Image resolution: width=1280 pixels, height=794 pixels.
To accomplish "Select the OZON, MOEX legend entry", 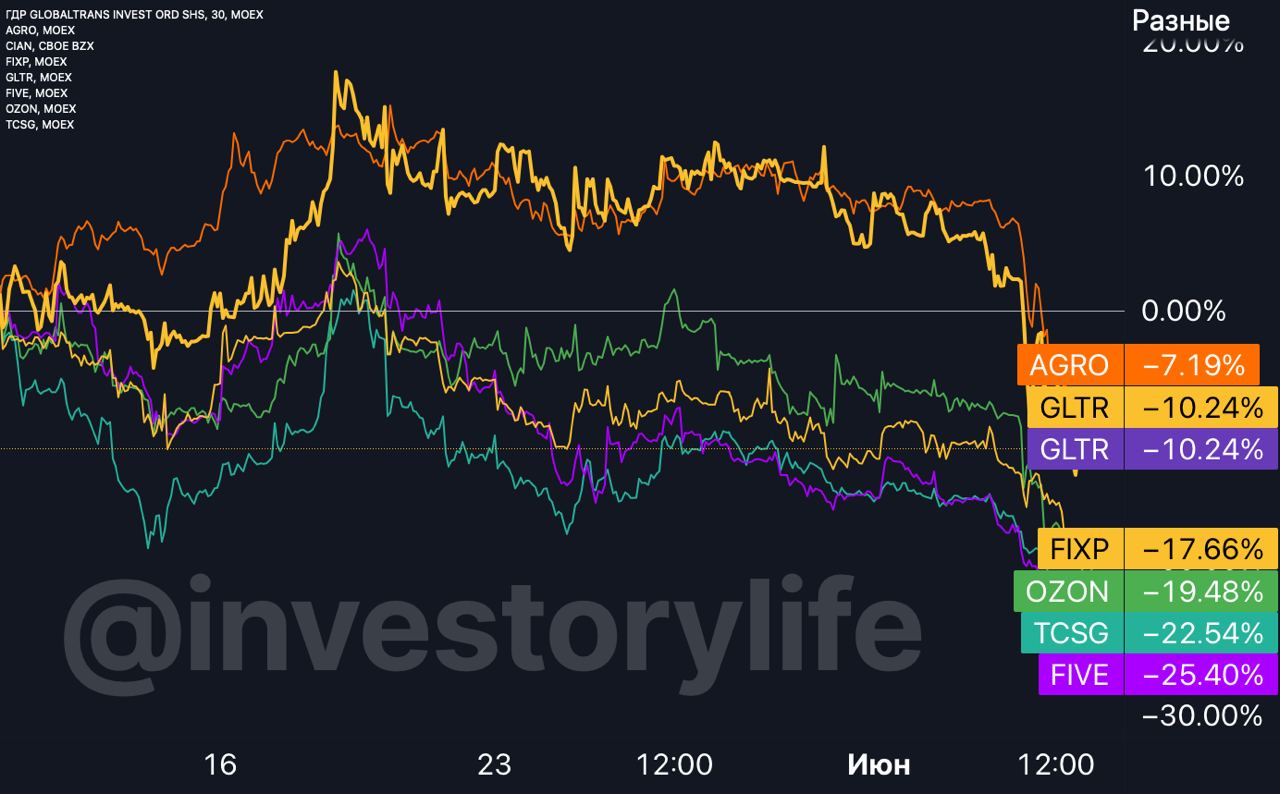I will point(40,108).
